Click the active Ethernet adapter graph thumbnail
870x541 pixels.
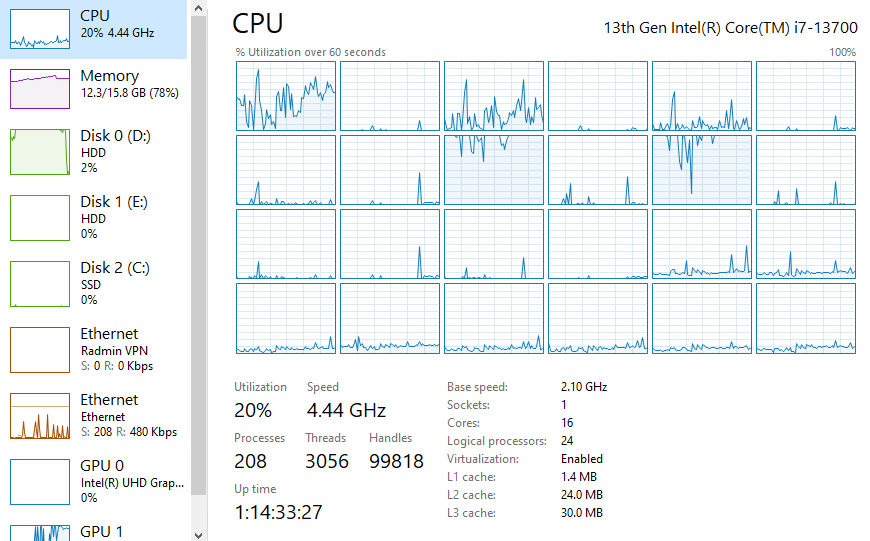click(40, 415)
